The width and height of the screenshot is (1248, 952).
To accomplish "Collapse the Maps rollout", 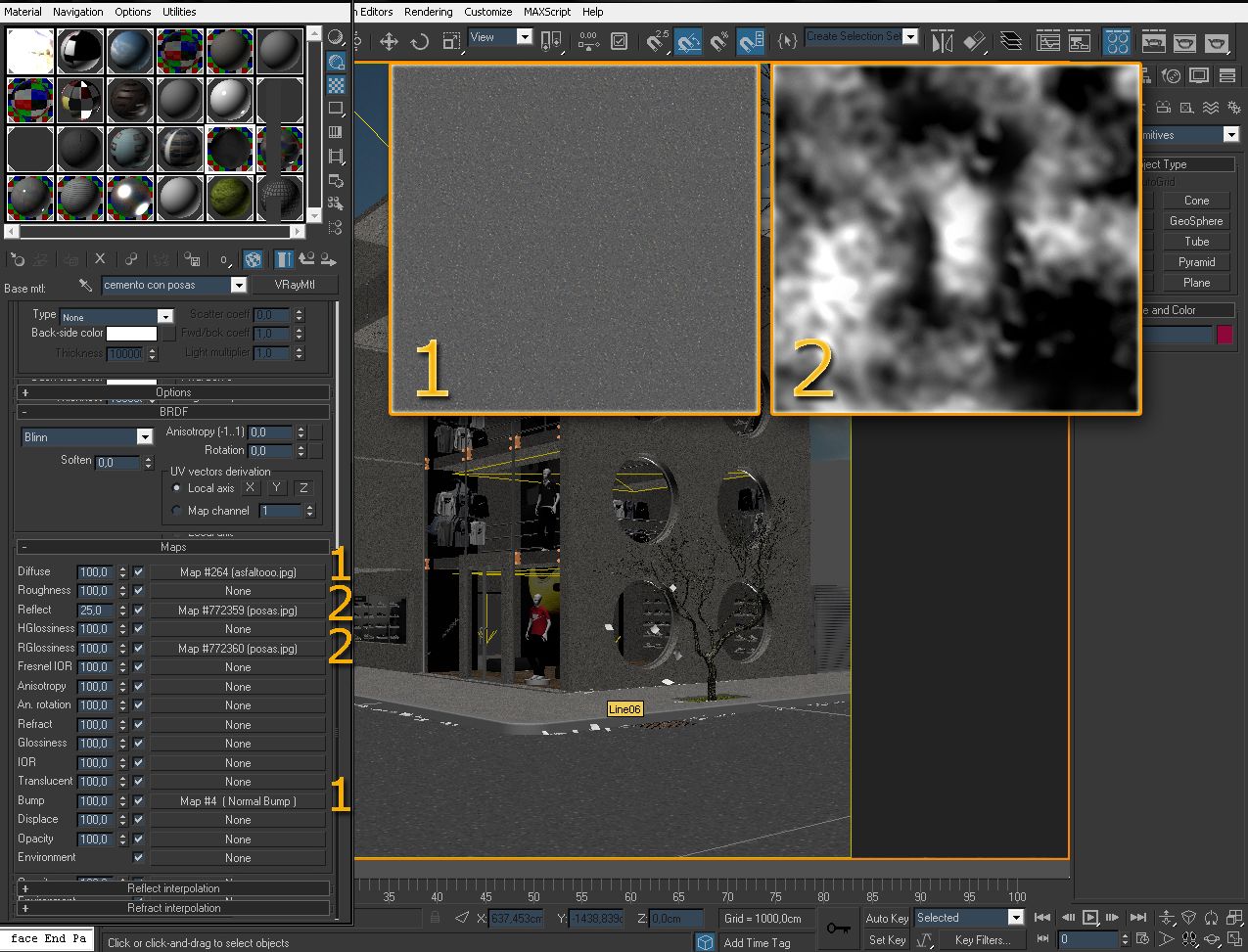I will pos(173,547).
